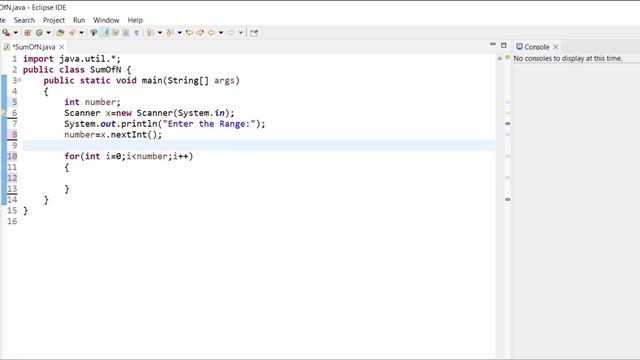
Task: Click the New Java Package icon
Action: (x=27, y=33)
